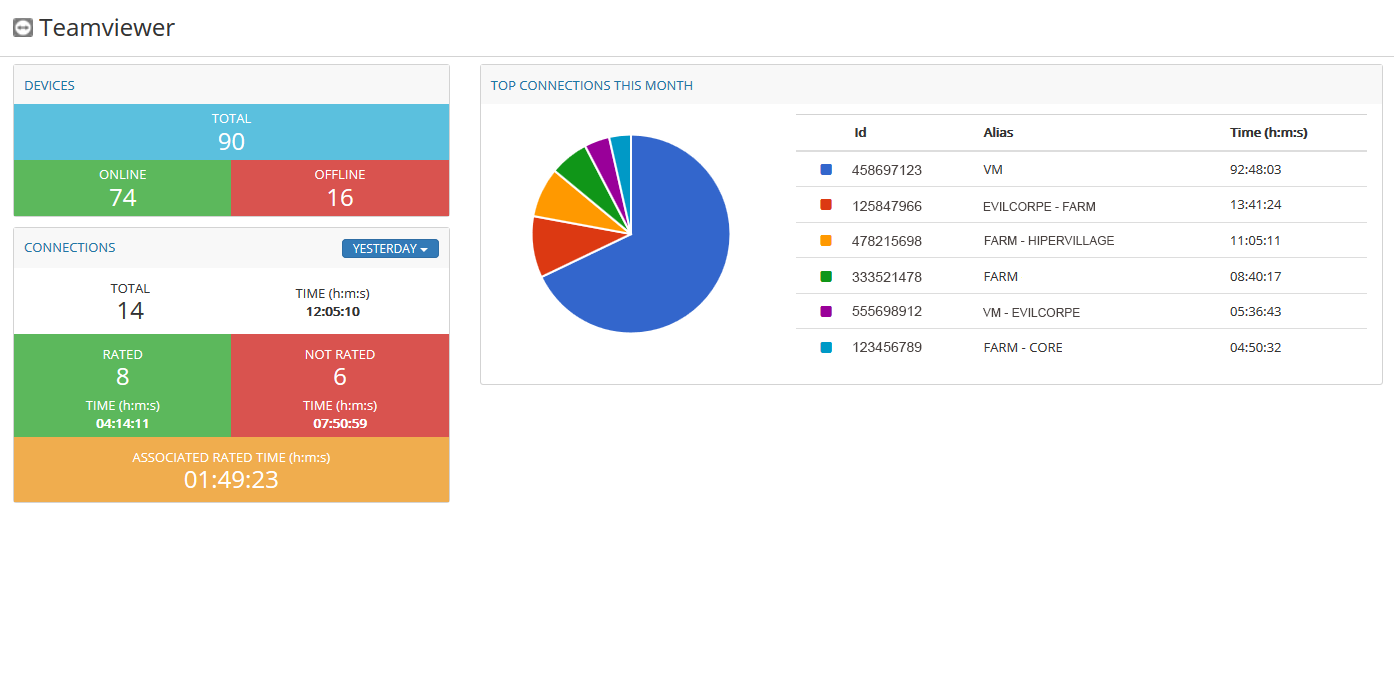
Task: Select connection ID 123456789
Action: (x=887, y=348)
